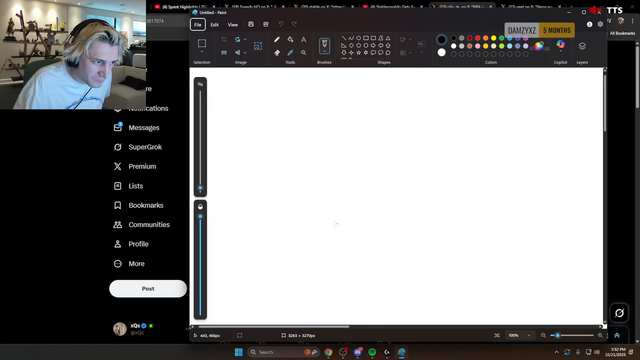Open the xQc account switcher

pyautogui.click(x=134, y=329)
